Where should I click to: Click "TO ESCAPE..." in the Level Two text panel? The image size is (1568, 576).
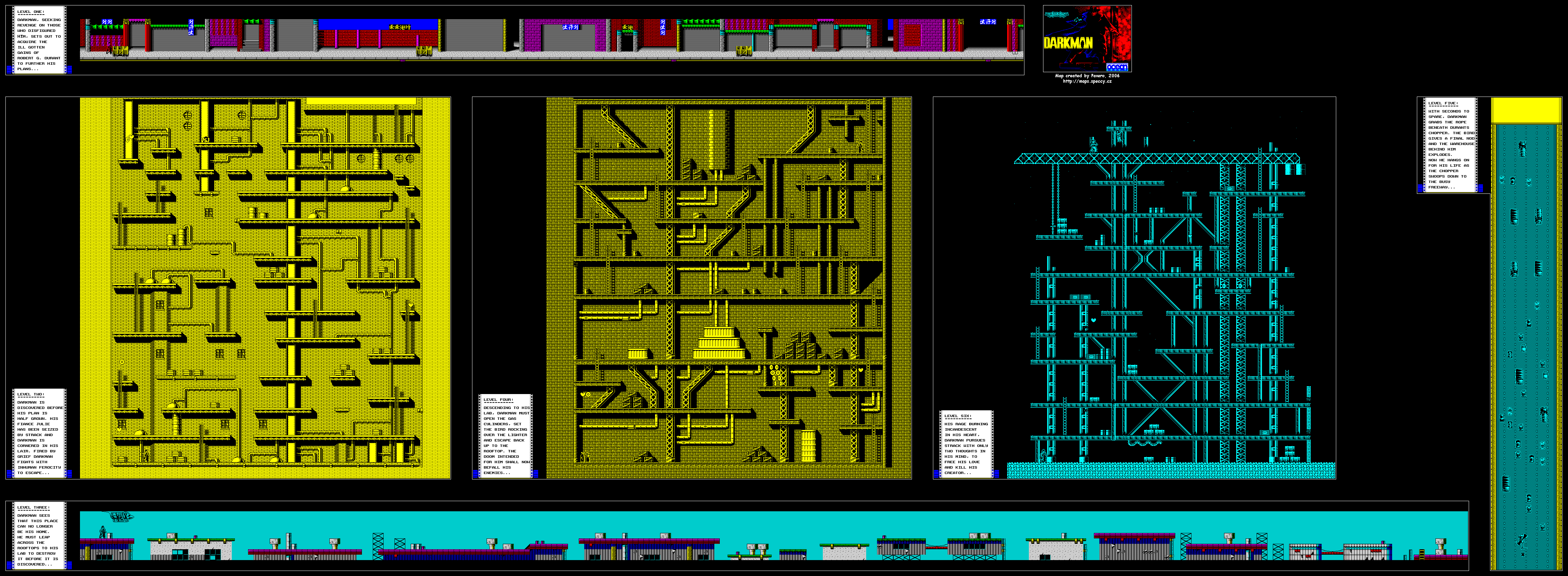[34, 473]
